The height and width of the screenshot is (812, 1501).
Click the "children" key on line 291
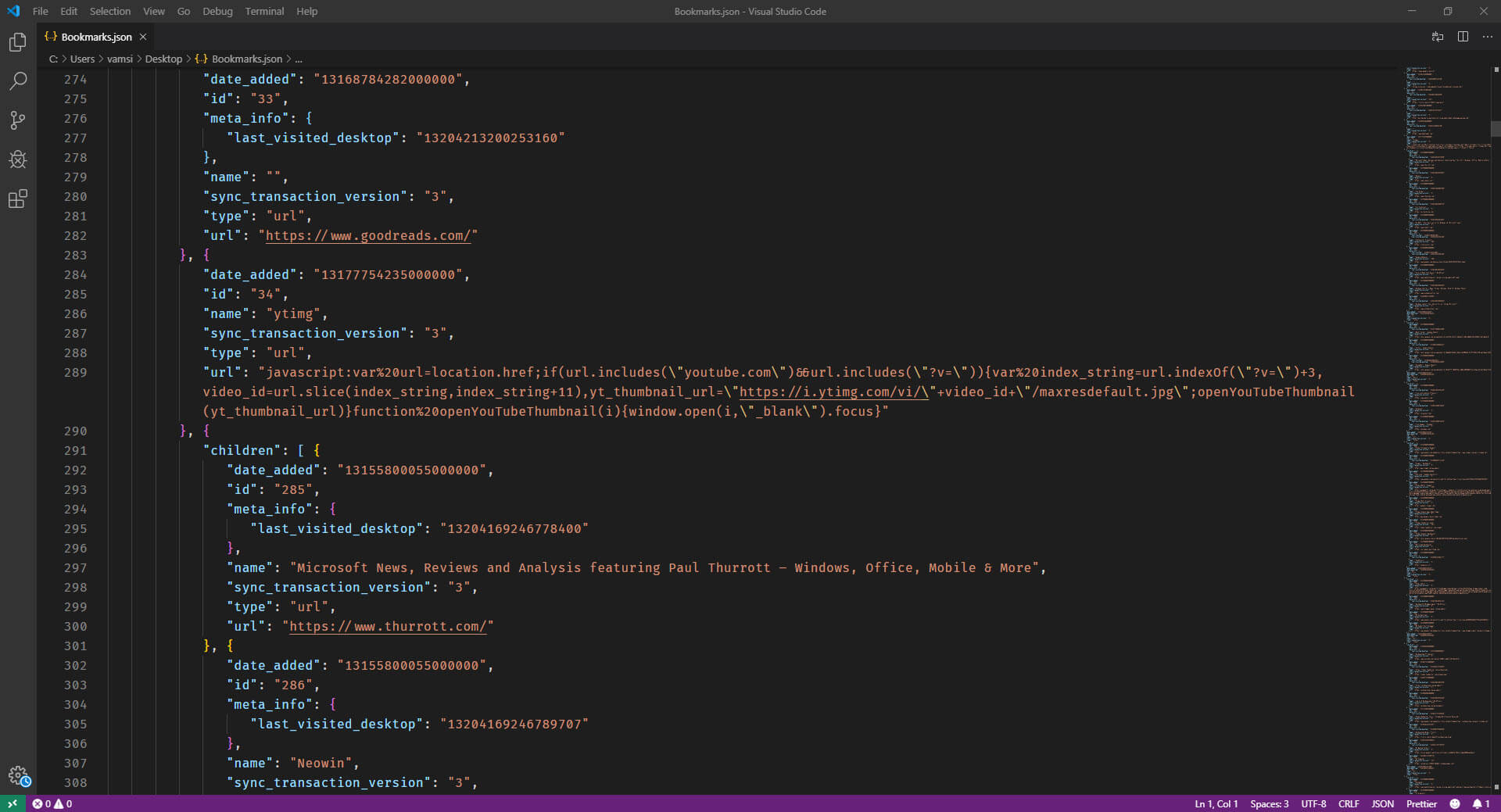(242, 451)
